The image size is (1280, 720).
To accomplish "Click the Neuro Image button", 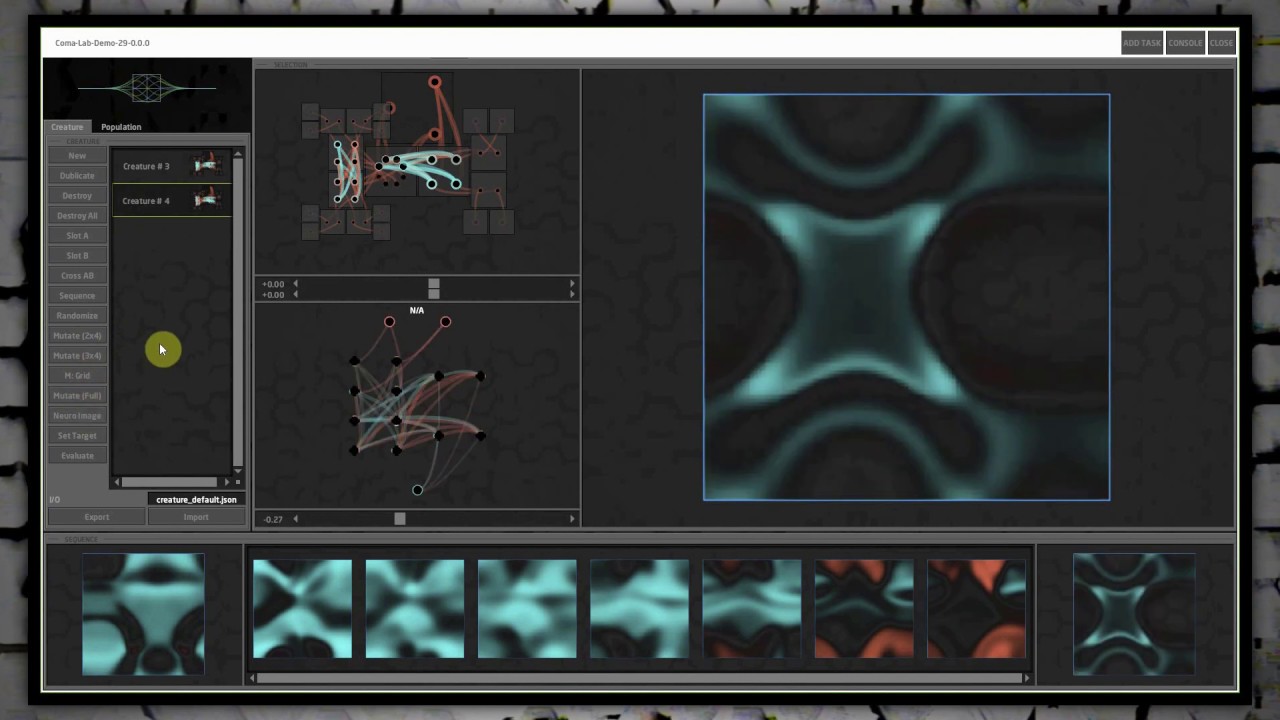I will tap(77, 416).
